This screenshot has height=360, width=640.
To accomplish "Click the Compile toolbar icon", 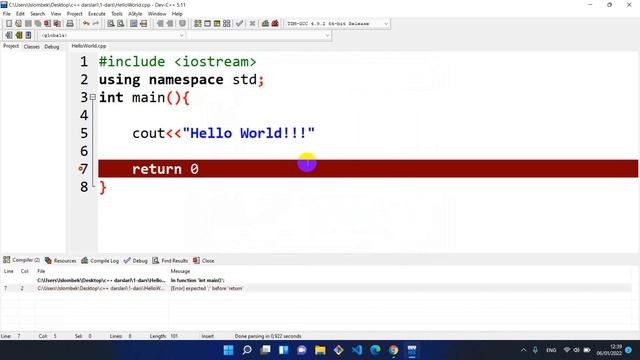I will 198,24.
